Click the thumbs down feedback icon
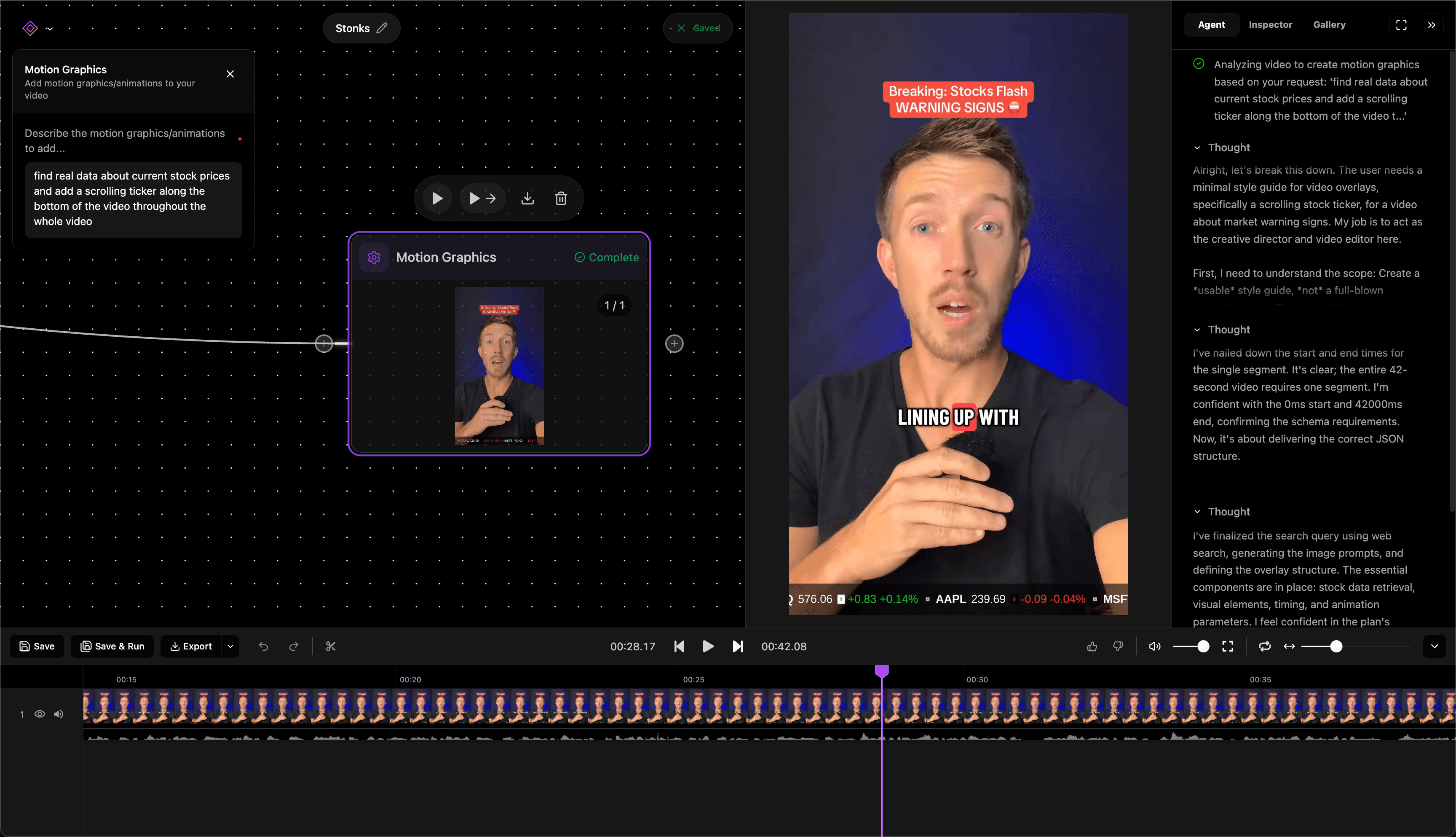 coord(1118,646)
